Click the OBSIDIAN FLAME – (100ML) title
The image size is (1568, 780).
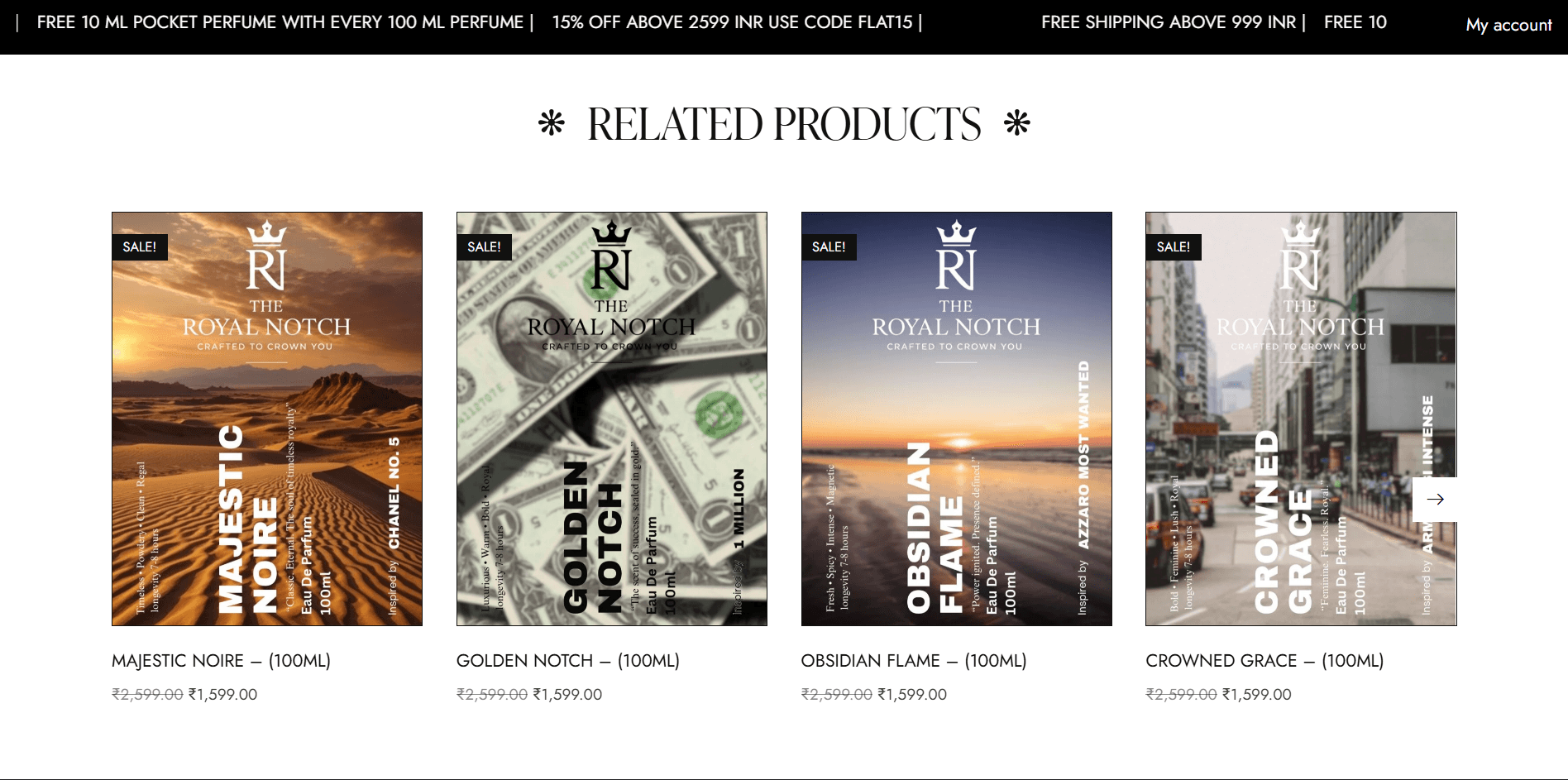point(914,661)
